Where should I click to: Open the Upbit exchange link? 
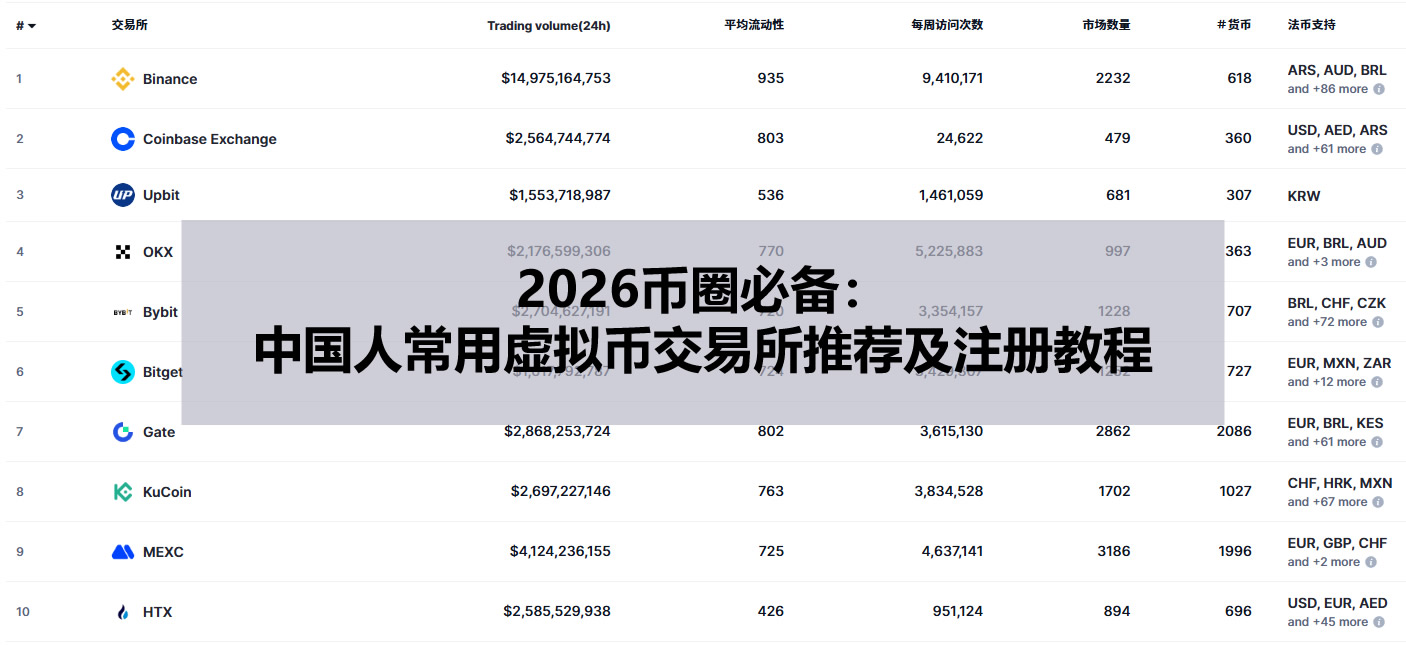[x=161, y=195]
